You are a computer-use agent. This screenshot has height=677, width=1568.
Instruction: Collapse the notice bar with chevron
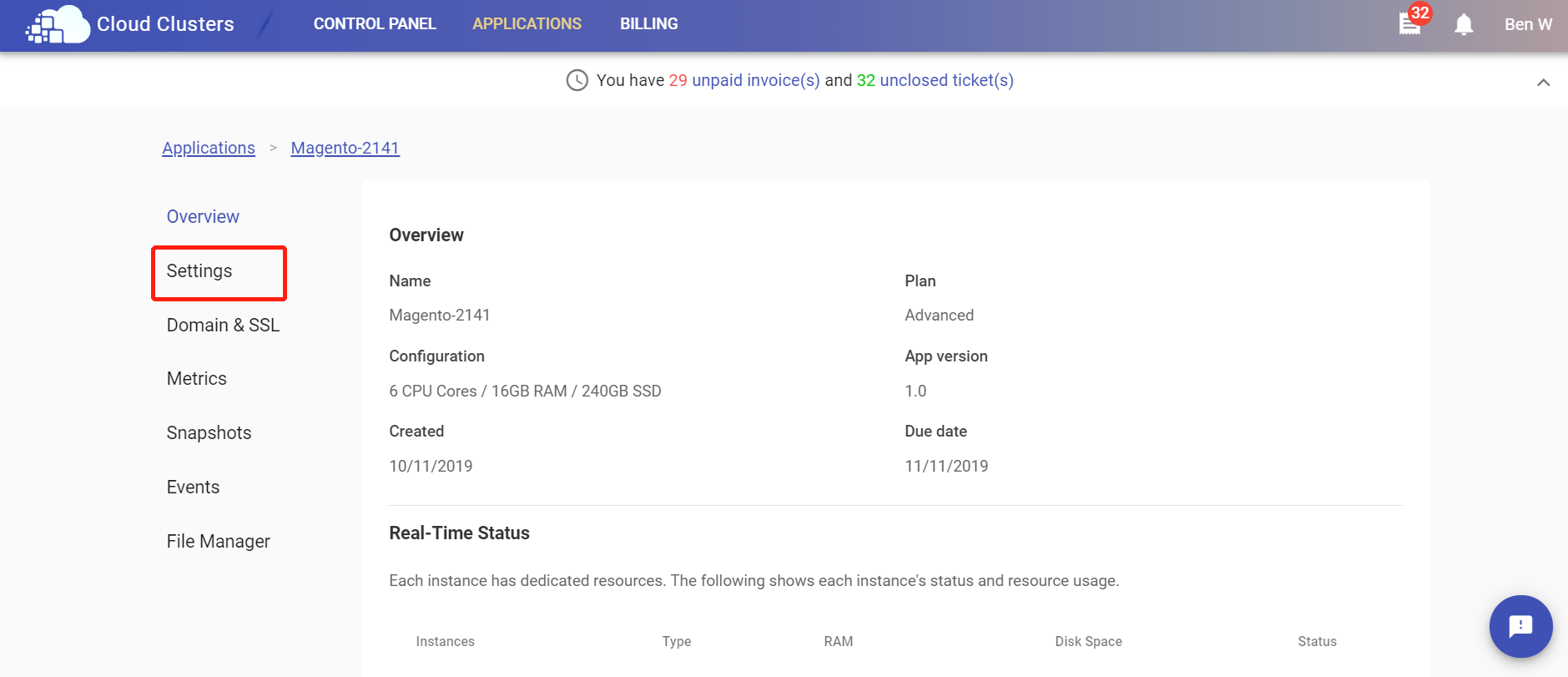point(1543,82)
